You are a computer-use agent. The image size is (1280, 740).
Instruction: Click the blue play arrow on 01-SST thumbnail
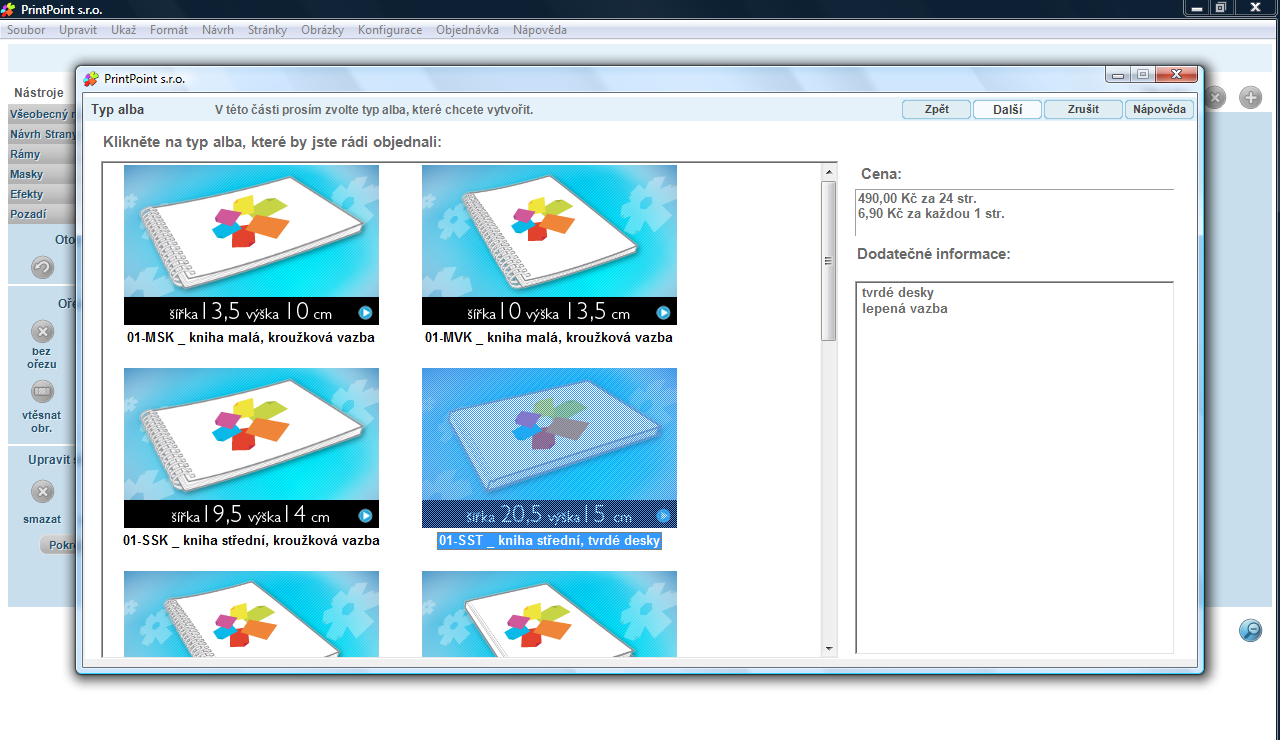tap(663, 516)
